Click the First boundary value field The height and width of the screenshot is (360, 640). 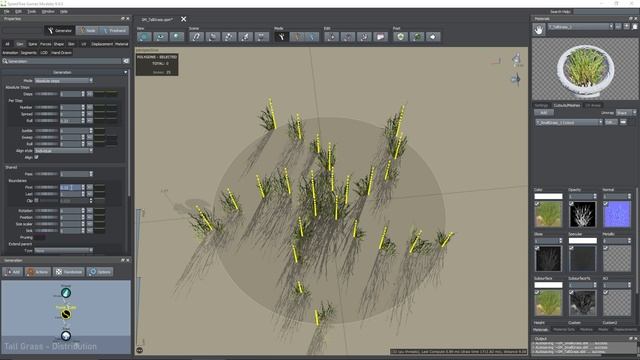(70, 187)
